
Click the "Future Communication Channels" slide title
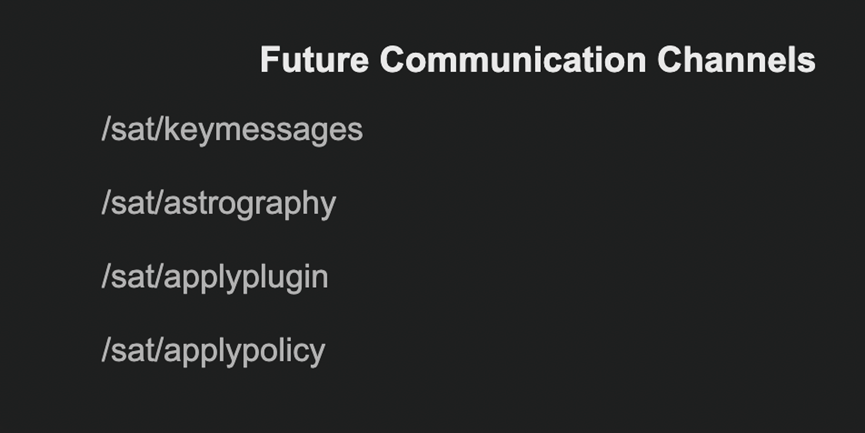(x=537, y=60)
